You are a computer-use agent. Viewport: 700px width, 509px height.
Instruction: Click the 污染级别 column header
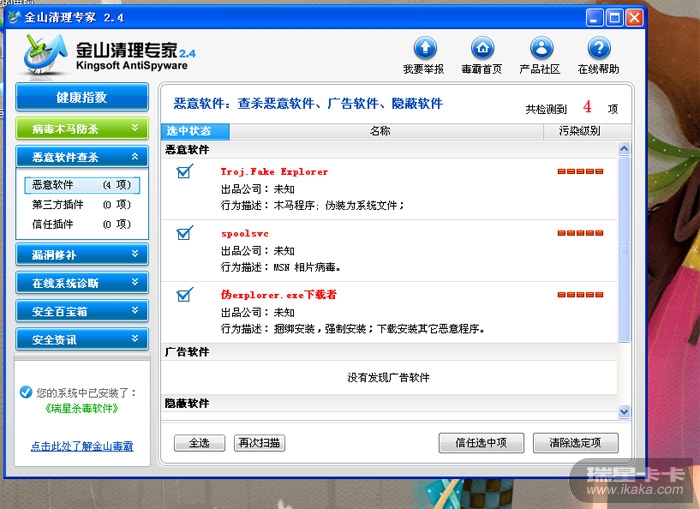[586, 131]
